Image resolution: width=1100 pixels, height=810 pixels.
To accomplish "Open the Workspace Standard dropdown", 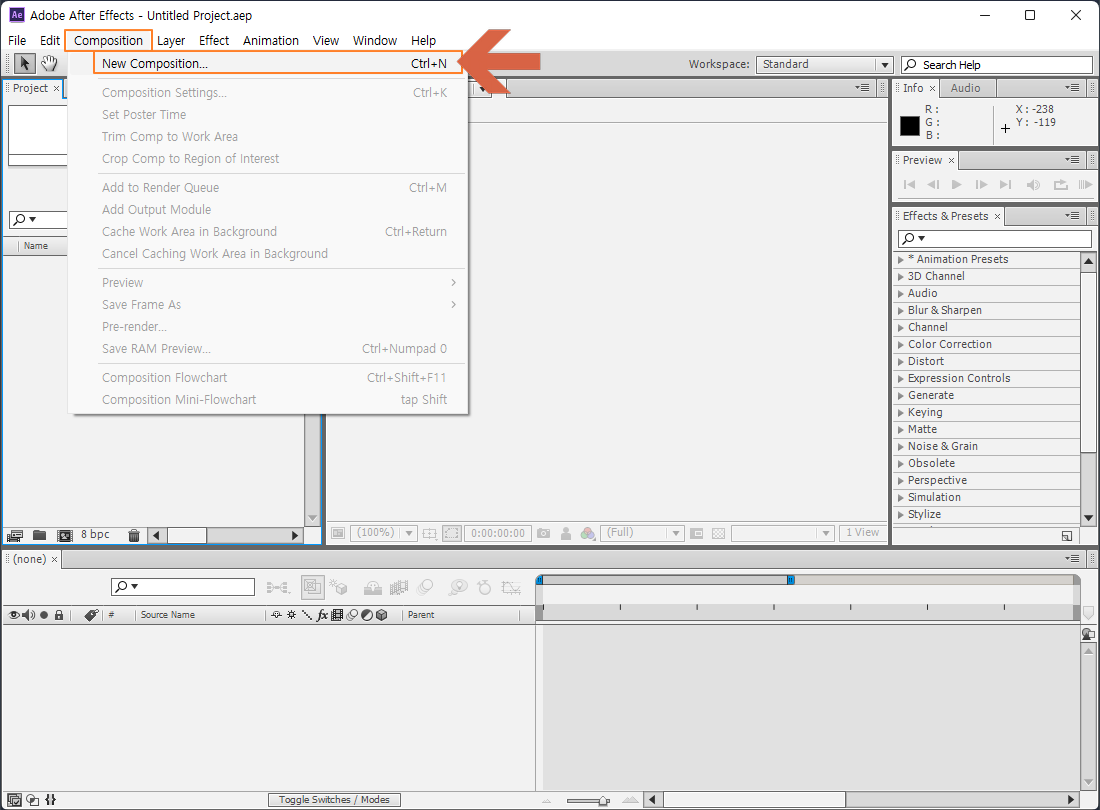I will (x=824, y=65).
